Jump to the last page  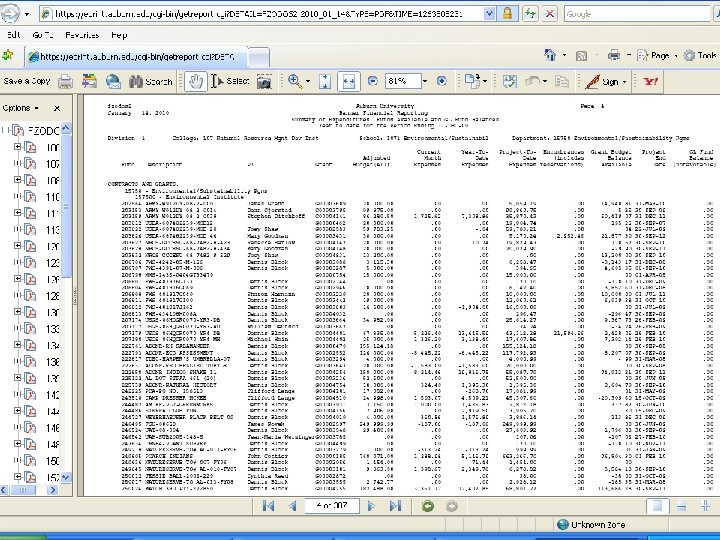pos(395,506)
